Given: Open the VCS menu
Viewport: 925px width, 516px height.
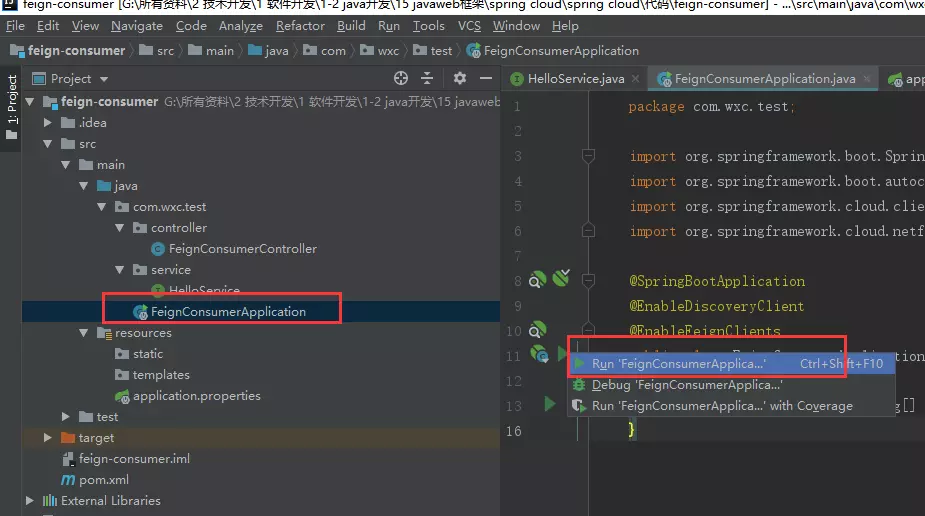Looking at the screenshot, I should [469, 26].
